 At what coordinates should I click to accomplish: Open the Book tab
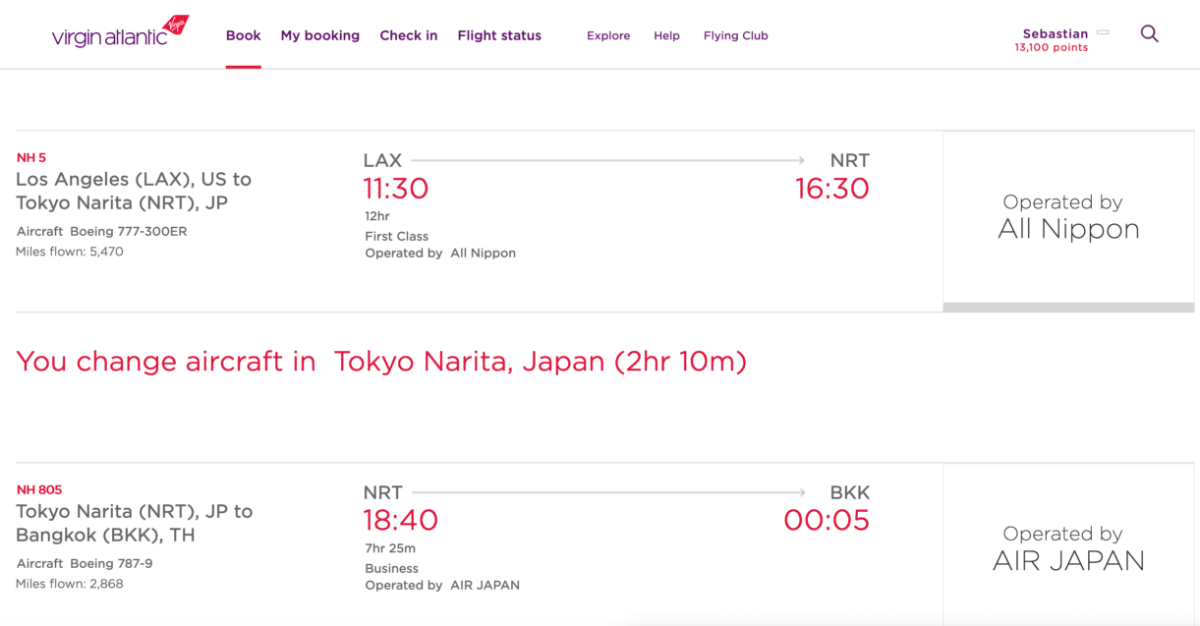tap(243, 35)
